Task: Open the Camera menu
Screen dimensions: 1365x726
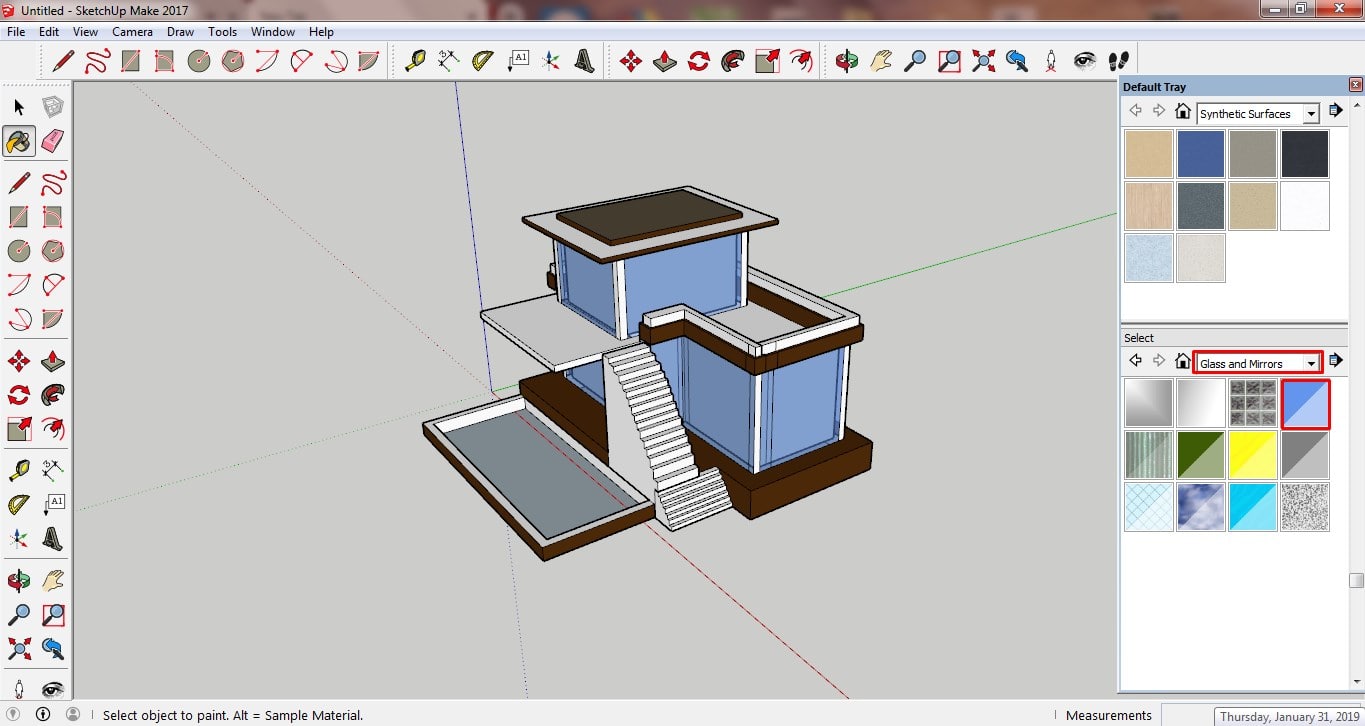Action: click(132, 32)
